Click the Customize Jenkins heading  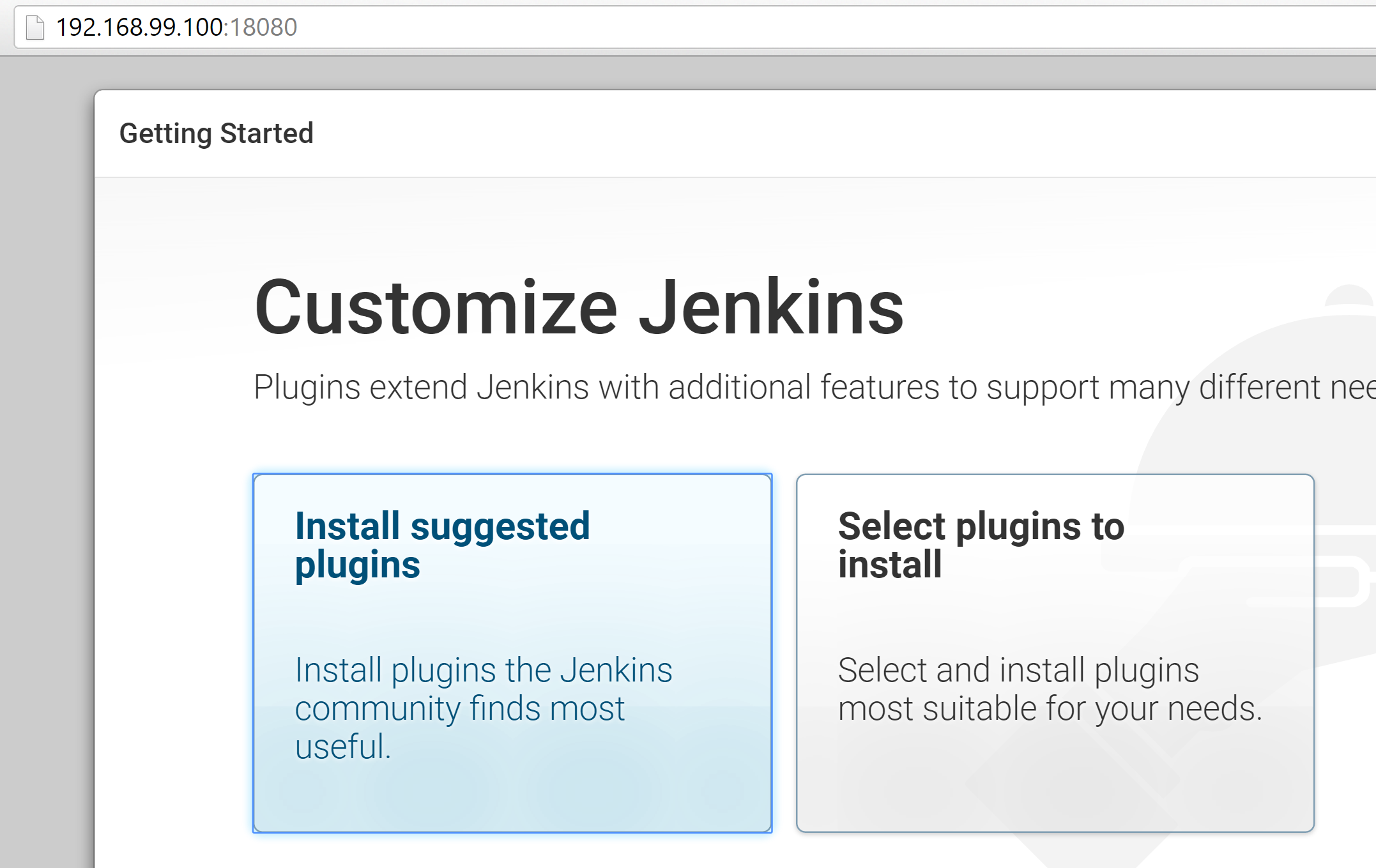578,308
